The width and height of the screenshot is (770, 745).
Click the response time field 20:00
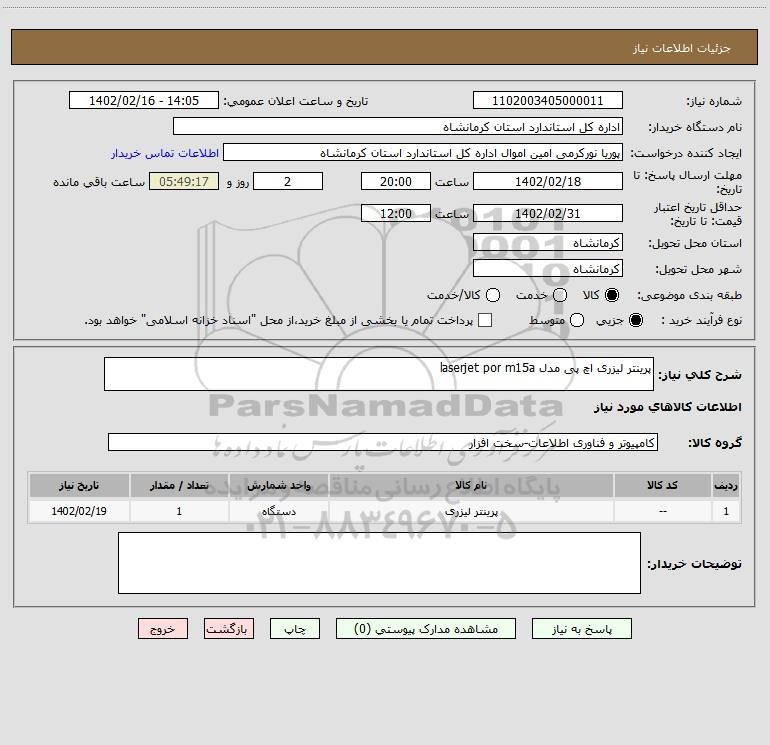coord(396,181)
